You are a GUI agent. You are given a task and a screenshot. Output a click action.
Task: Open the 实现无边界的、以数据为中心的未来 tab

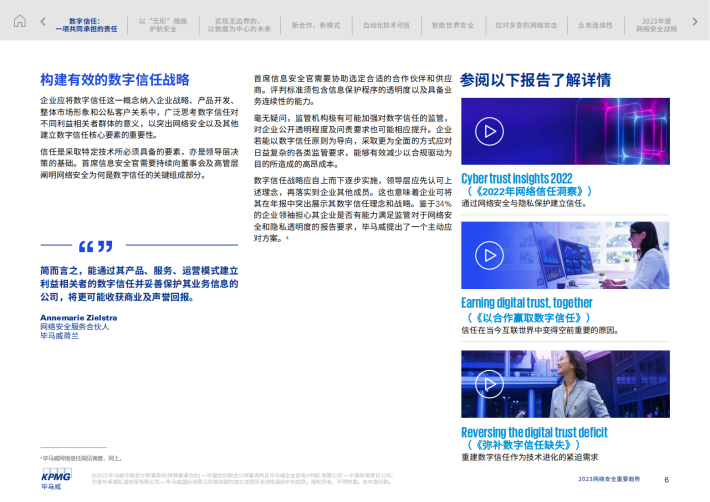[240, 25]
